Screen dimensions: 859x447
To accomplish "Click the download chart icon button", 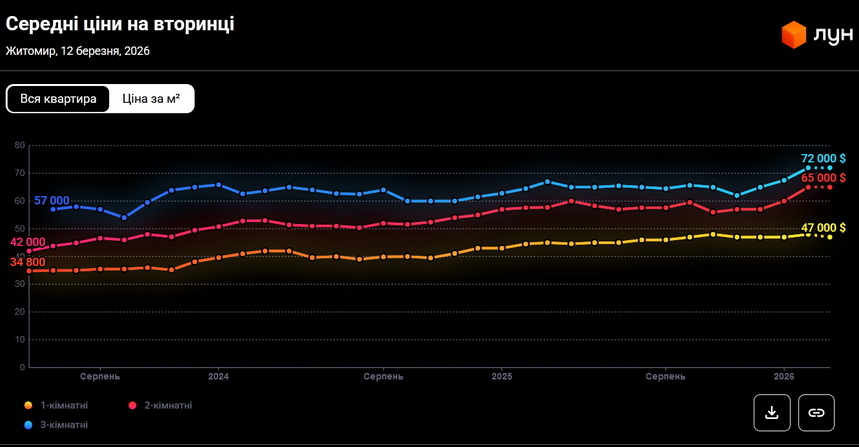I will pyautogui.click(x=771, y=412).
